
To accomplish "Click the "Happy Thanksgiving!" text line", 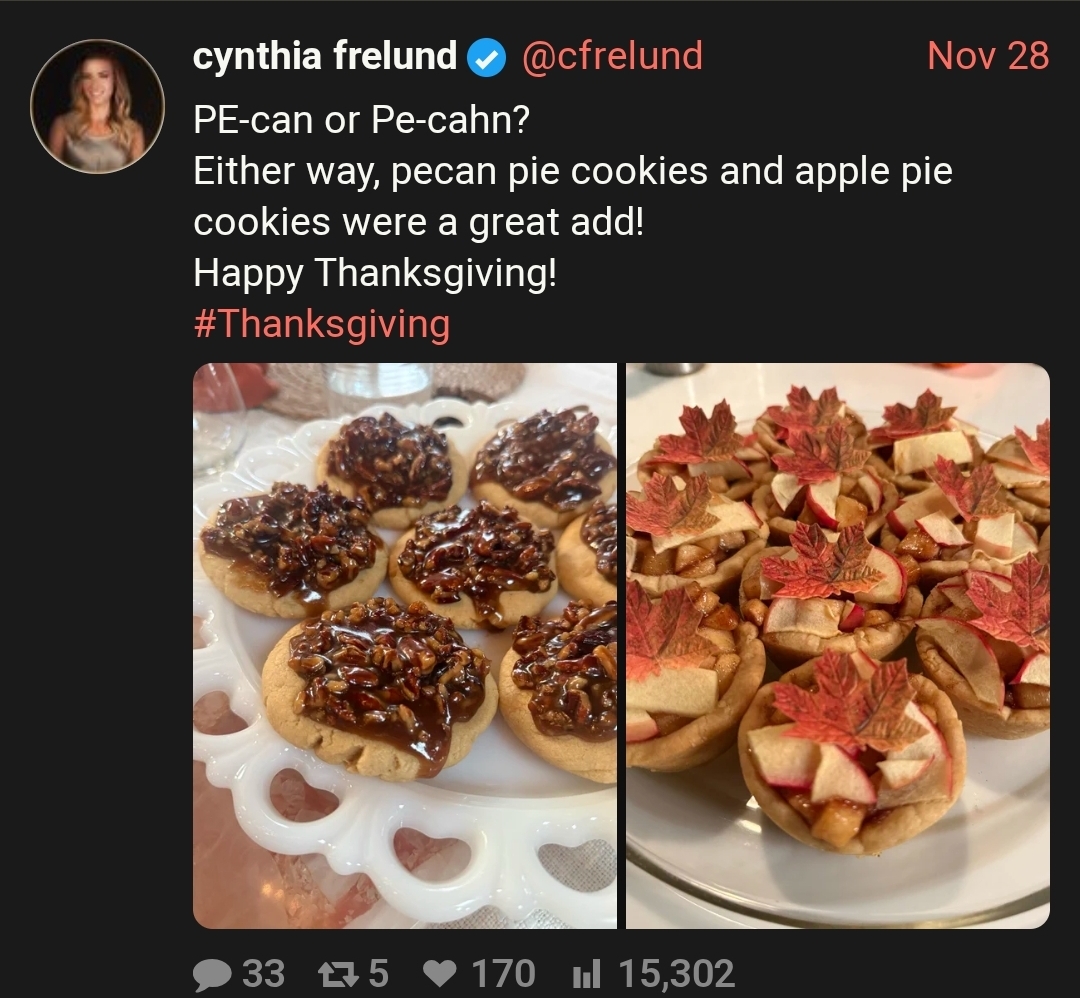I will click(x=375, y=272).
